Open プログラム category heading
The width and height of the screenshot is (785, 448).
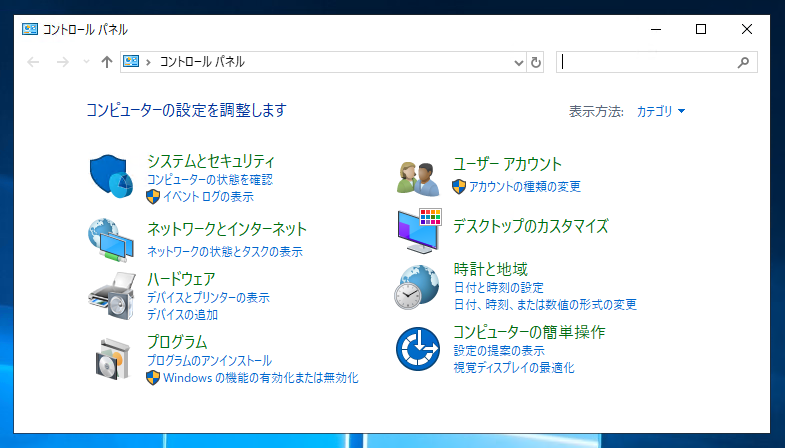[x=177, y=342]
